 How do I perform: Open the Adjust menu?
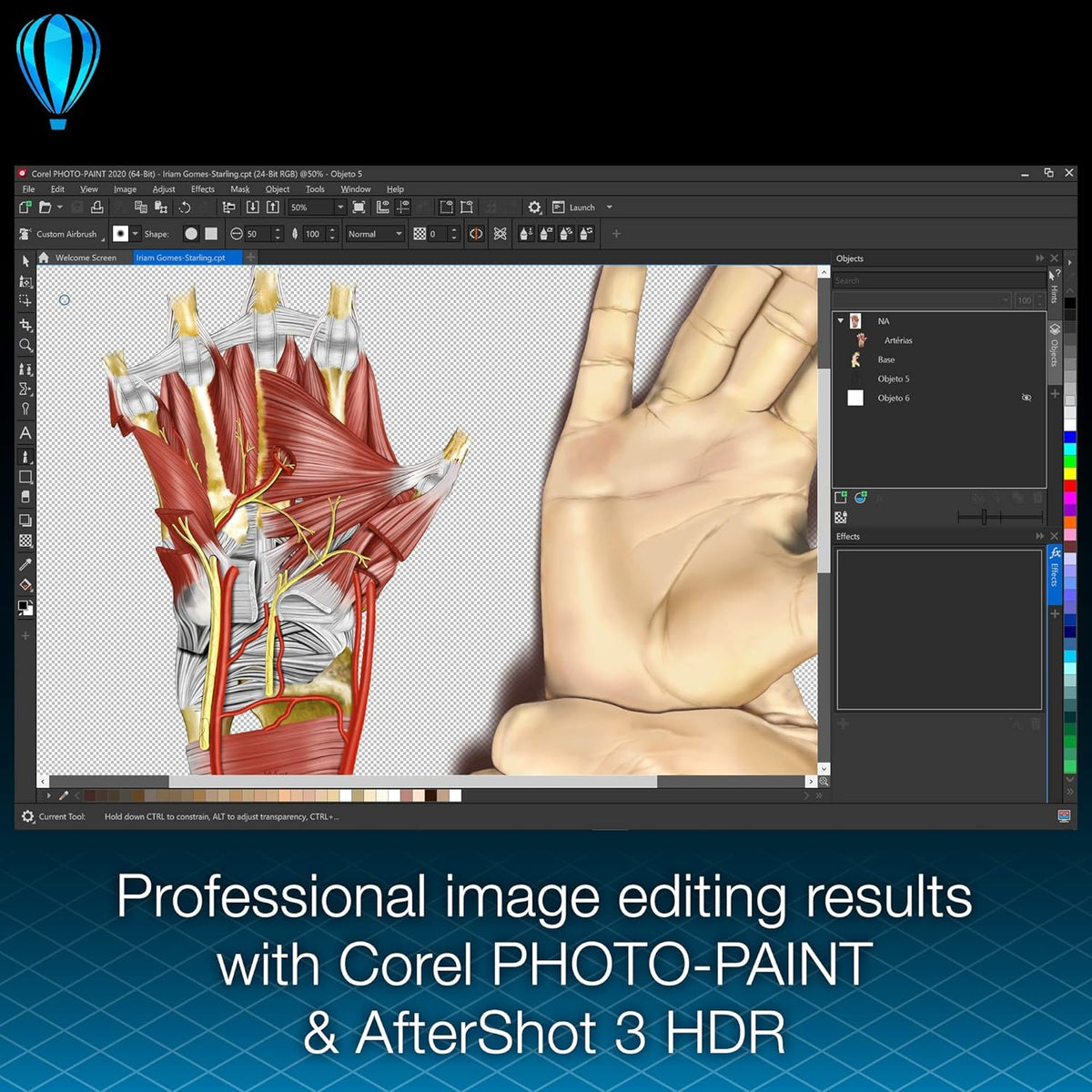(x=164, y=189)
